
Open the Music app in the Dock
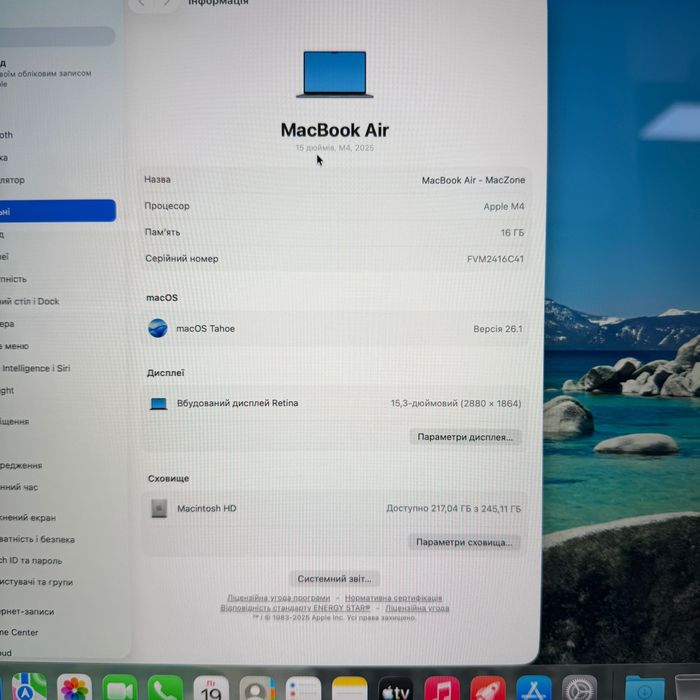coord(442,689)
